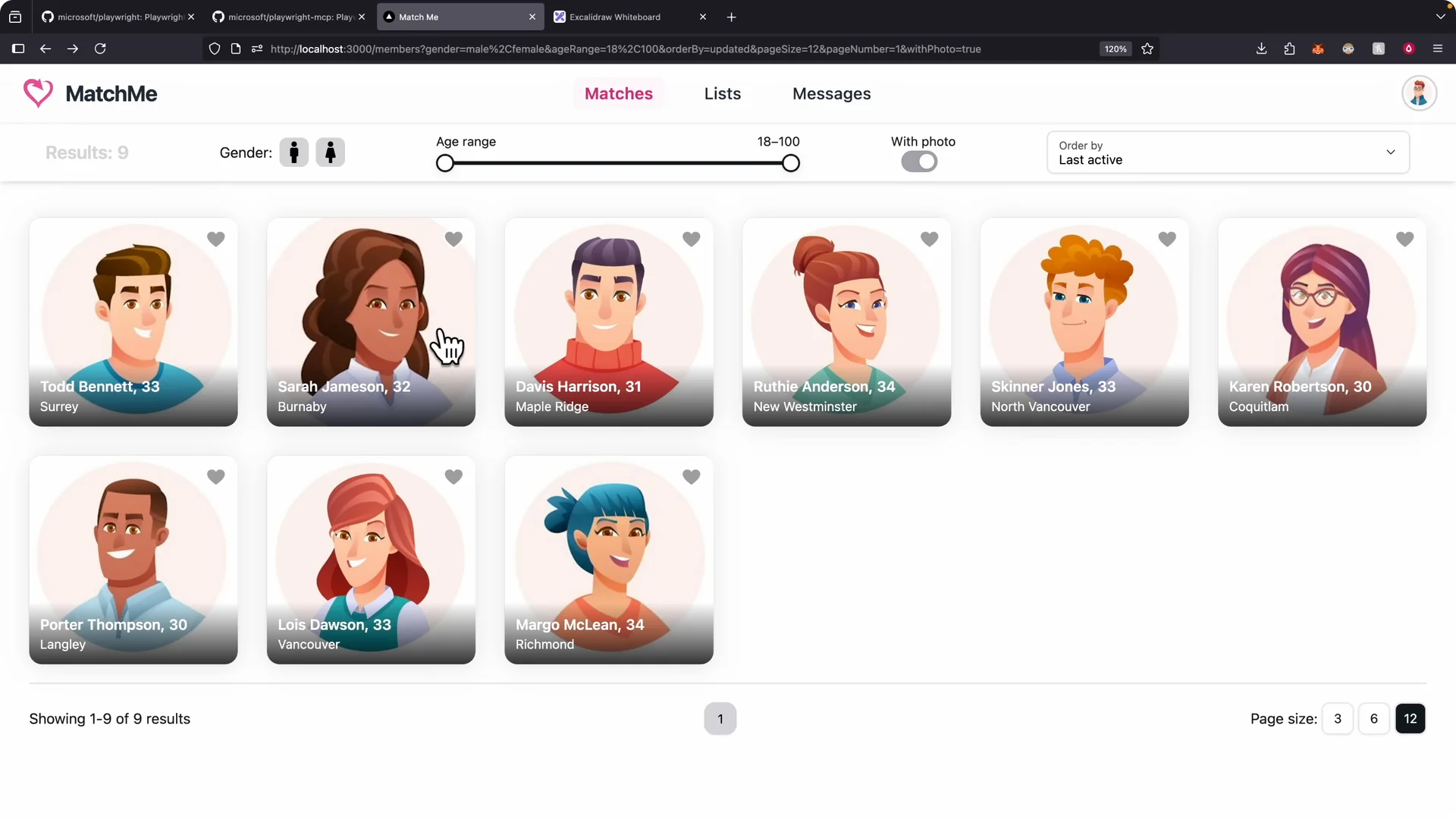Click pagination page 1 button
1456x819 pixels.
tap(720, 719)
